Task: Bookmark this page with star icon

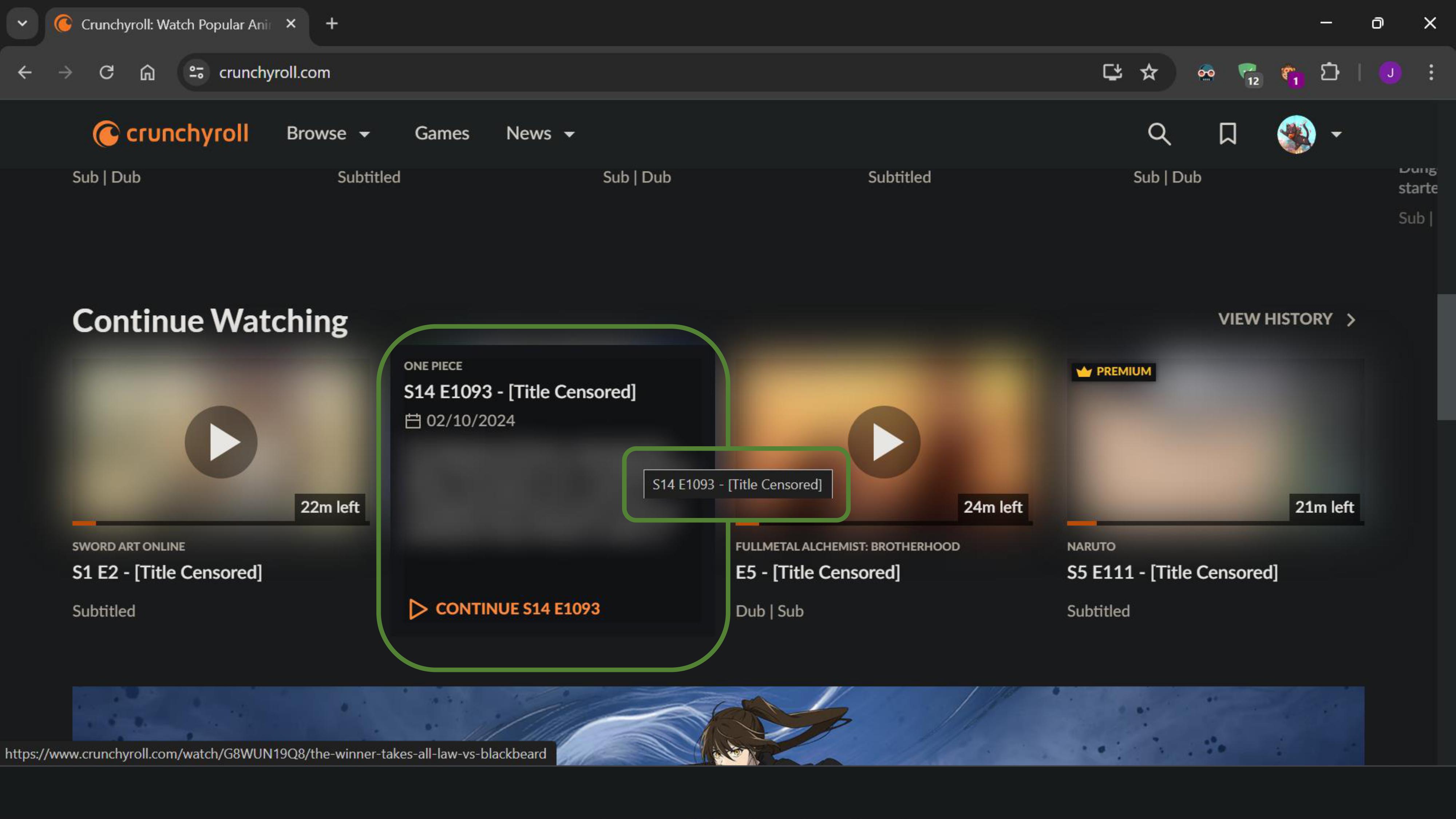Action: click(x=1148, y=72)
